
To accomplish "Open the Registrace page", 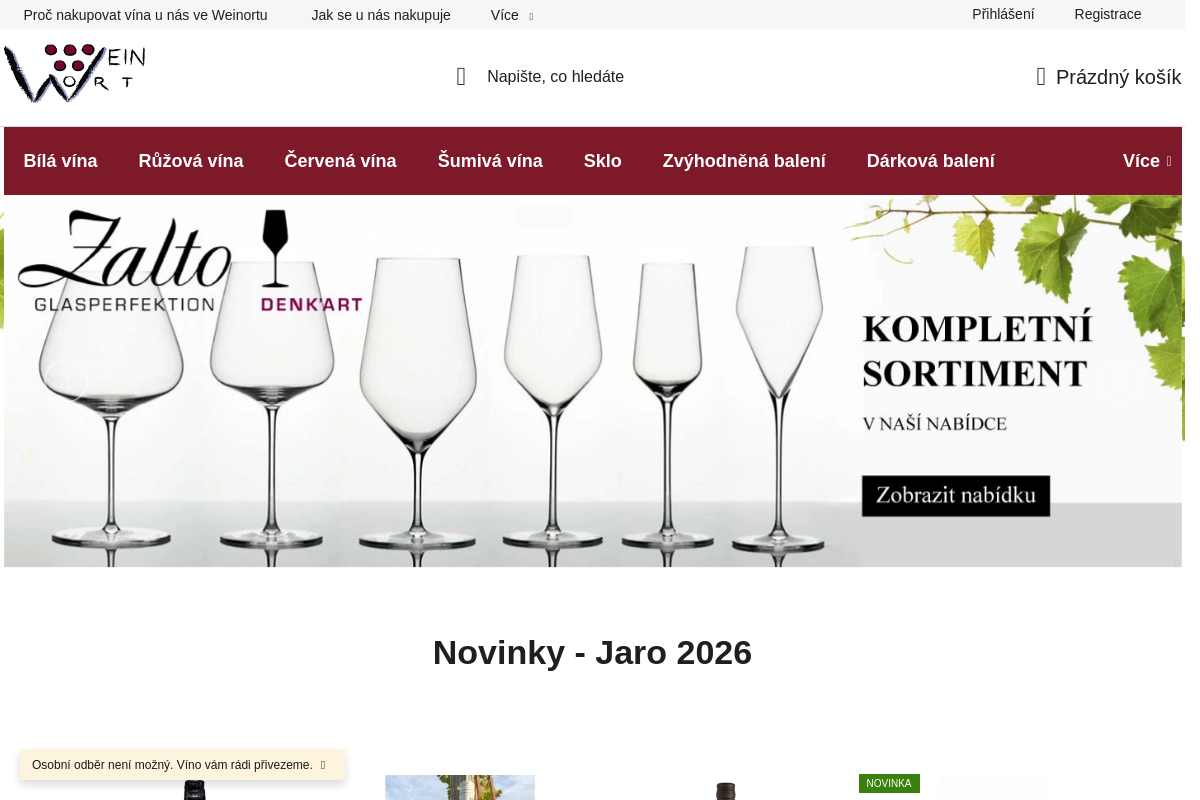I will click(1107, 14).
